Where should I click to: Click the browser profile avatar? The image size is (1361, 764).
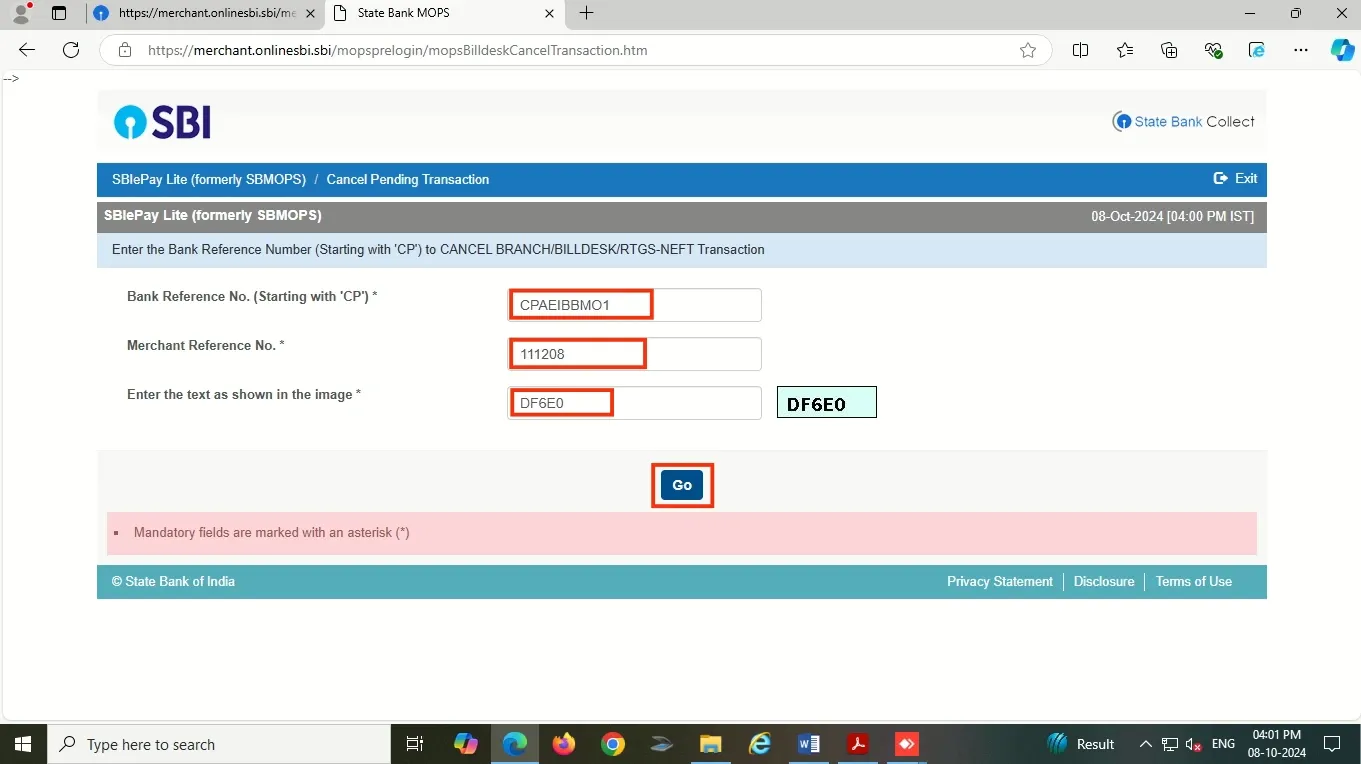21,13
